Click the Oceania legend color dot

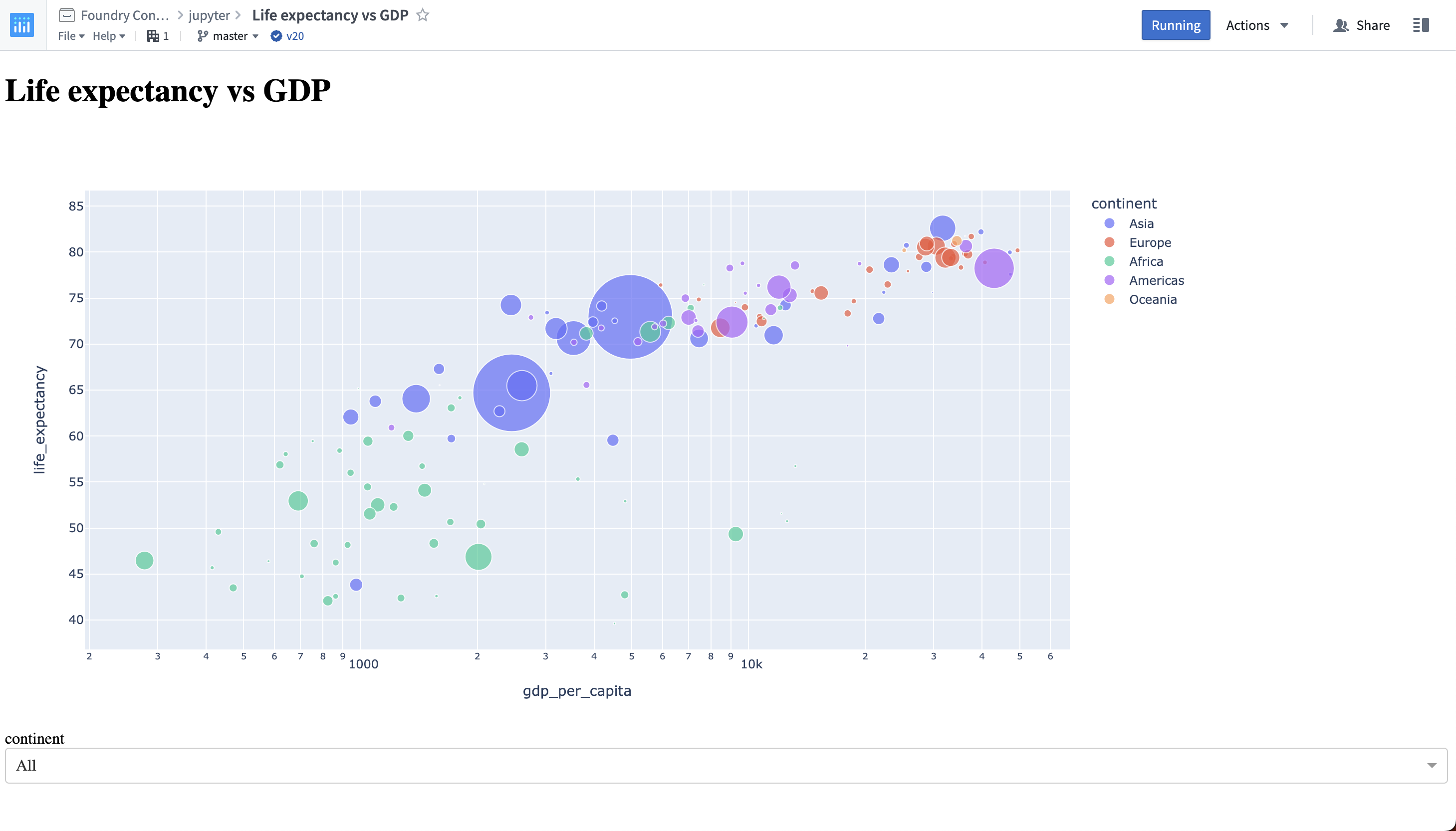pos(1109,299)
